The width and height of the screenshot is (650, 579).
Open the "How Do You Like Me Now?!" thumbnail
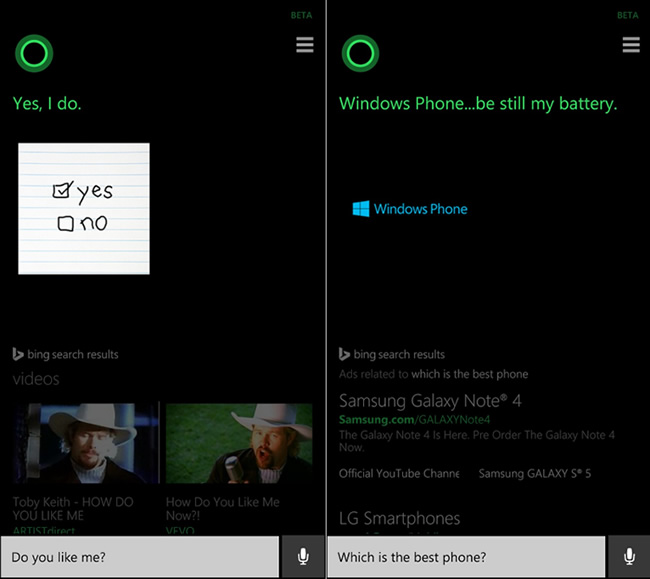(239, 443)
